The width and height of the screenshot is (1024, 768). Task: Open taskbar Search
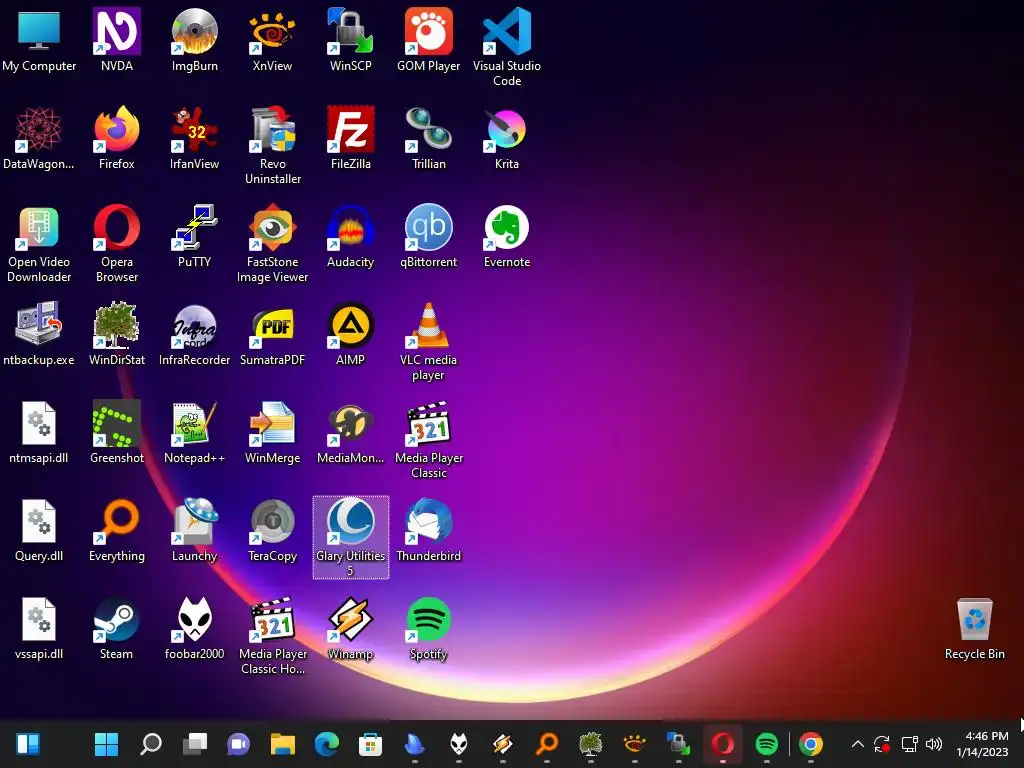point(151,744)
